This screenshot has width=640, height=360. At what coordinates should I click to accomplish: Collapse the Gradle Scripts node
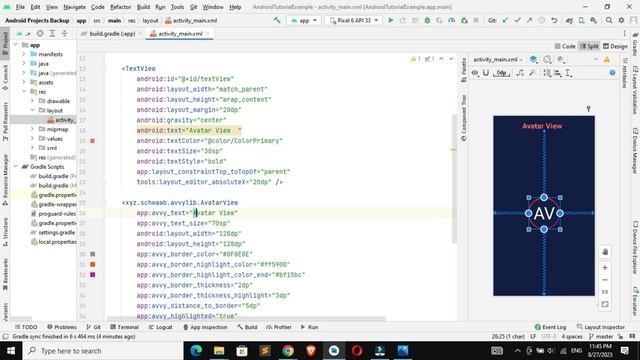[16, 167]
